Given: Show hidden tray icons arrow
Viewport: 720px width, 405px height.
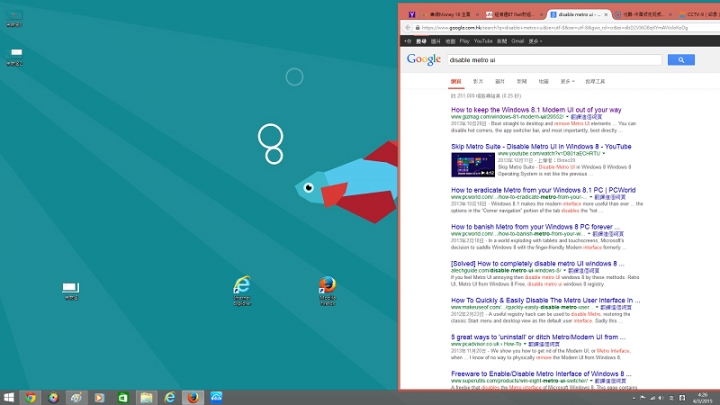Looking at the screenshot, I should [x=634, y=398].
